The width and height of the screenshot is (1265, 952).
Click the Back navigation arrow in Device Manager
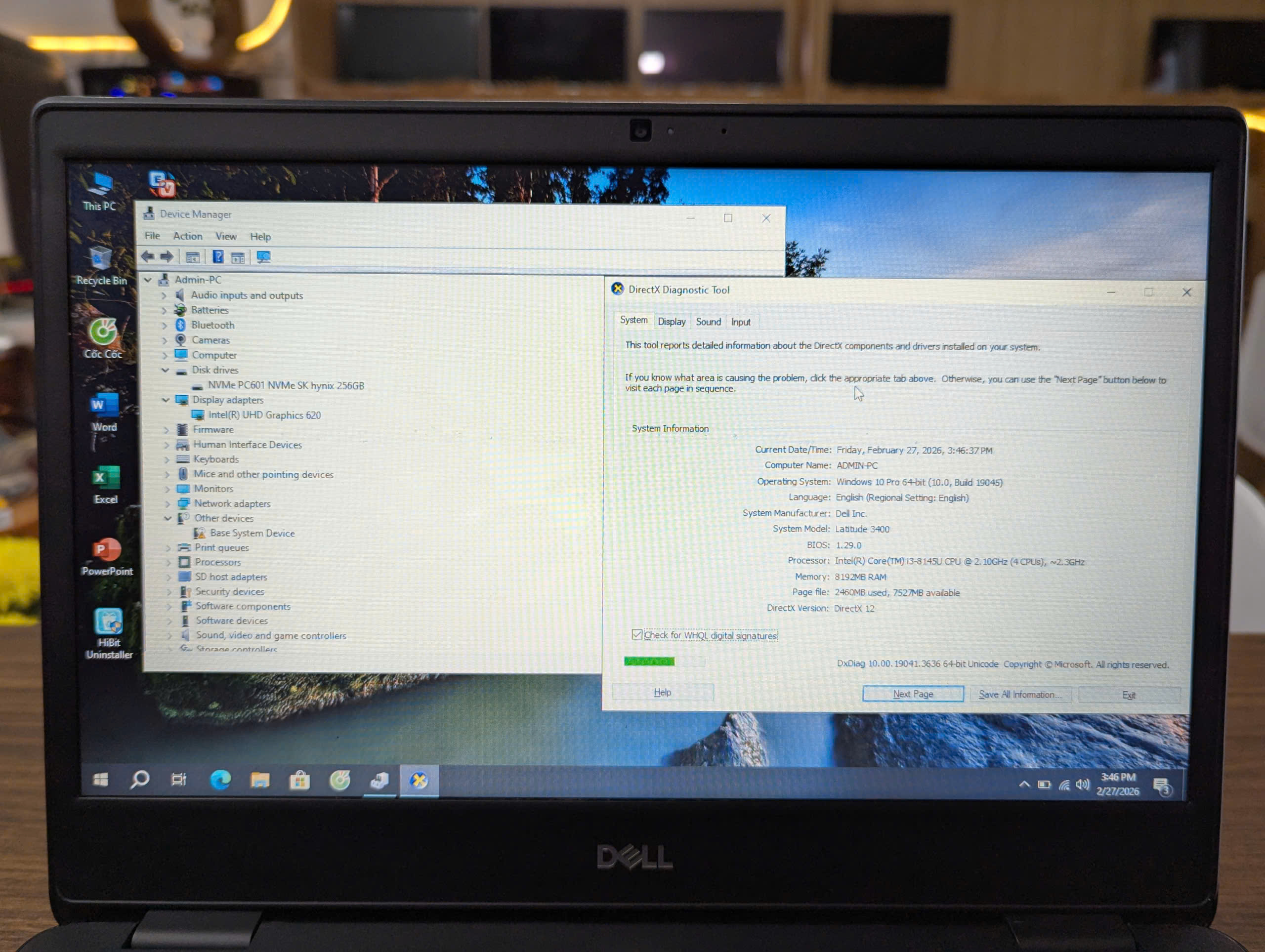pyautogui.click(x=148, y=257)
